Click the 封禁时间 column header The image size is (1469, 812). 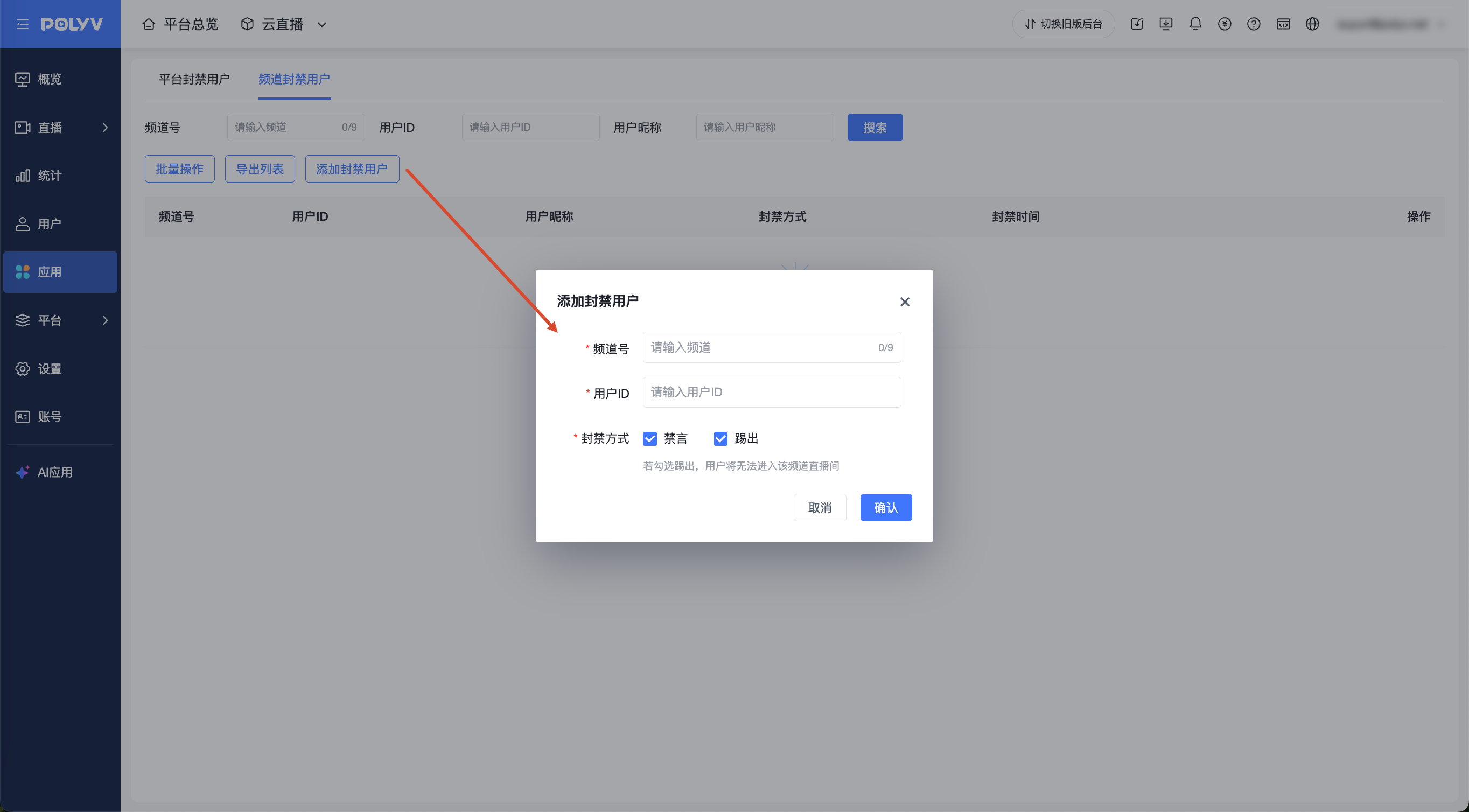[x=1016, y=216]
